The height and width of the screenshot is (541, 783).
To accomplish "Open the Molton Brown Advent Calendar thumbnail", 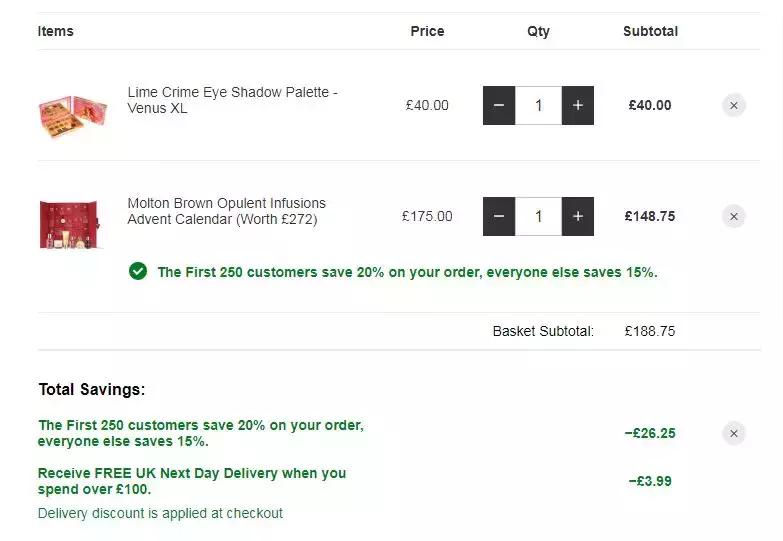I will point(70,224).
